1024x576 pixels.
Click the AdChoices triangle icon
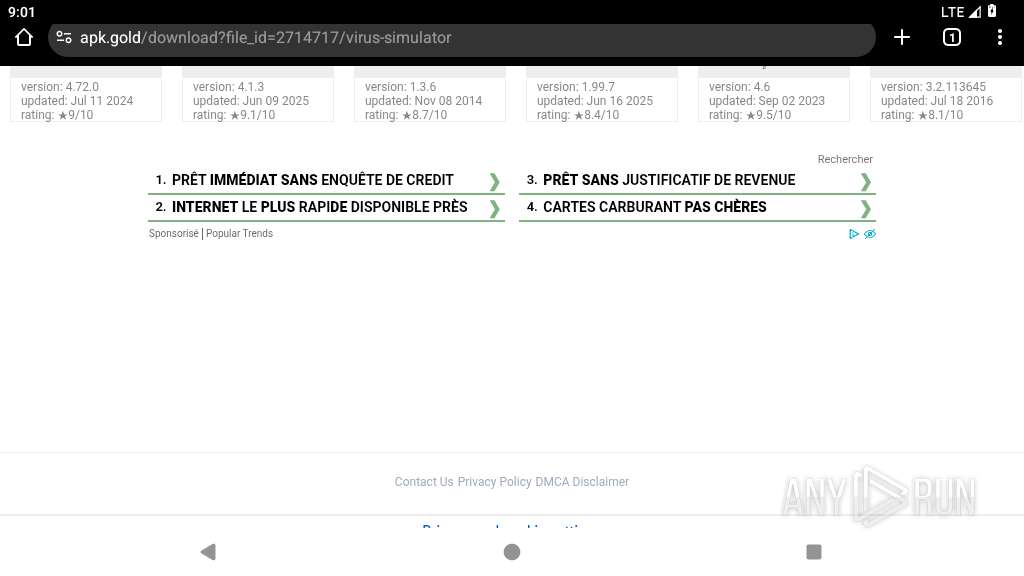(854, 234)
